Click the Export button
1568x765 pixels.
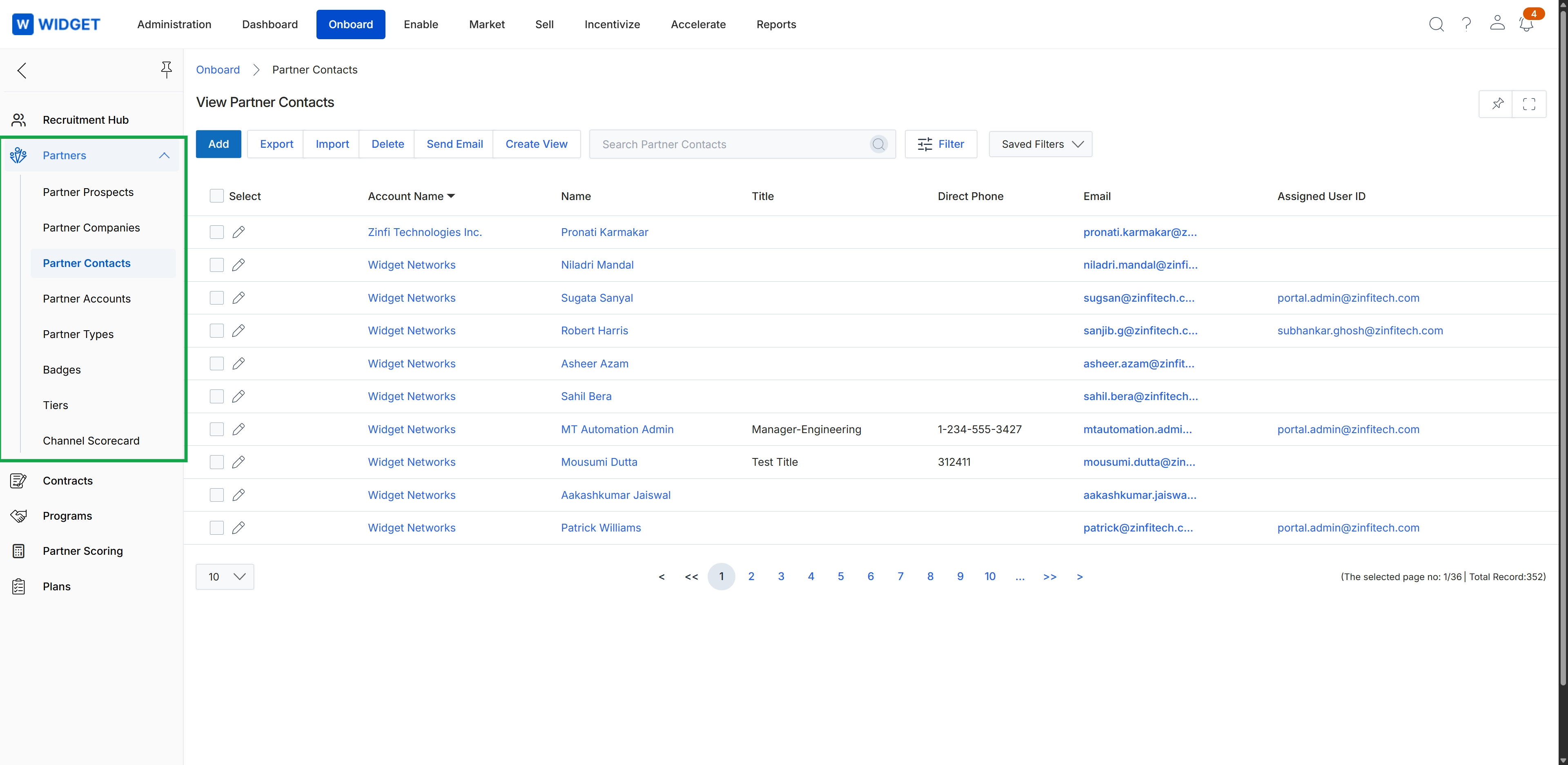[276, 144]
